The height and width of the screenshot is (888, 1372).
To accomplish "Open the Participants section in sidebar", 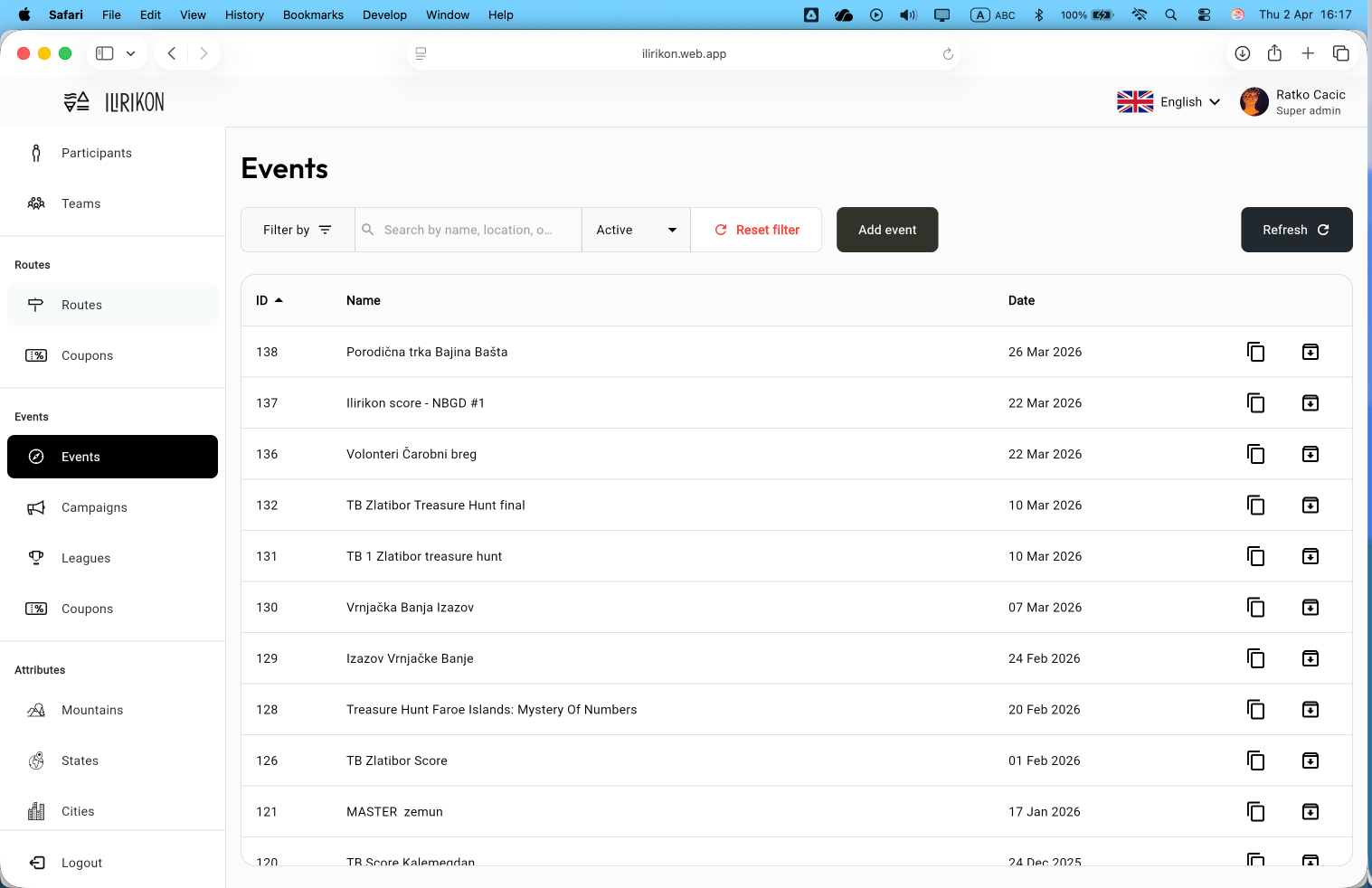I will pos(97,153).
